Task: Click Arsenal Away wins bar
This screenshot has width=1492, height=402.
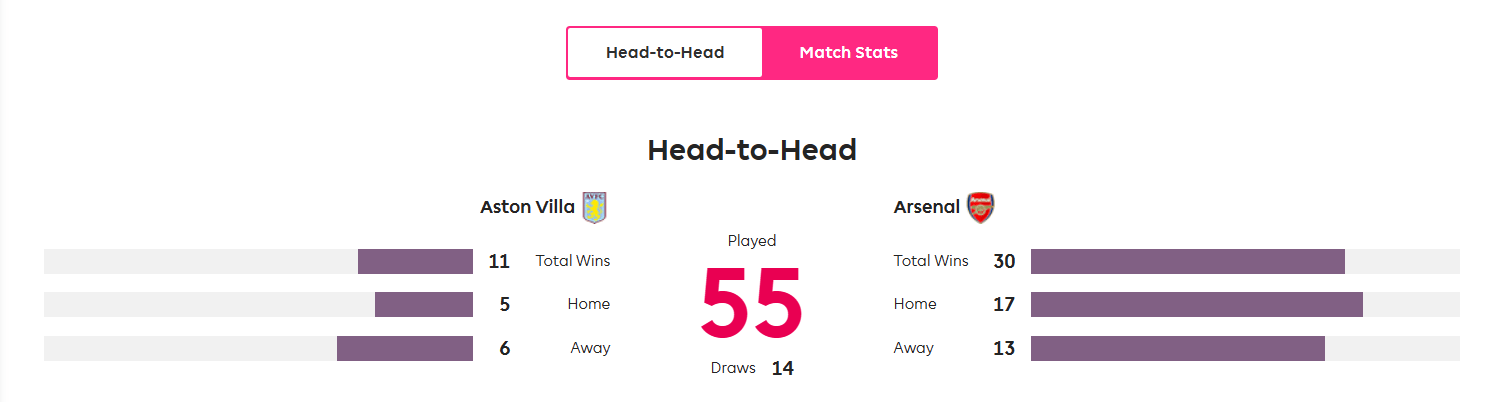Action: 1245,348
